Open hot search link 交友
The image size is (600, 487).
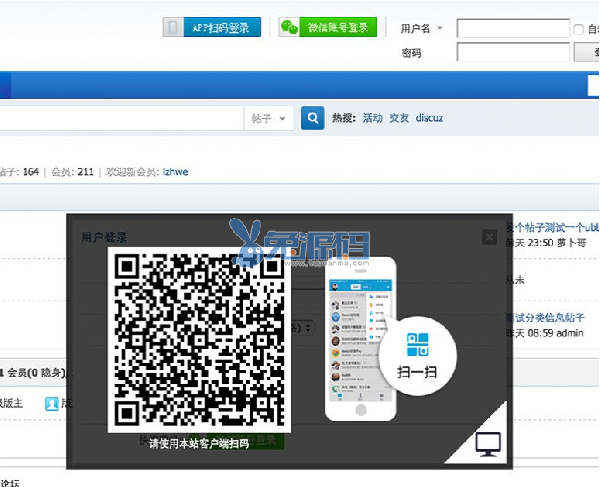coord(399,118)
